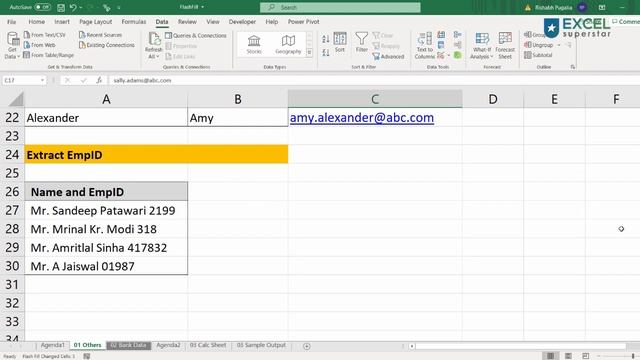The width and height of the screenshot is (640, 360).
Task: Switch to Normal view in status bar
Action: 550,356
